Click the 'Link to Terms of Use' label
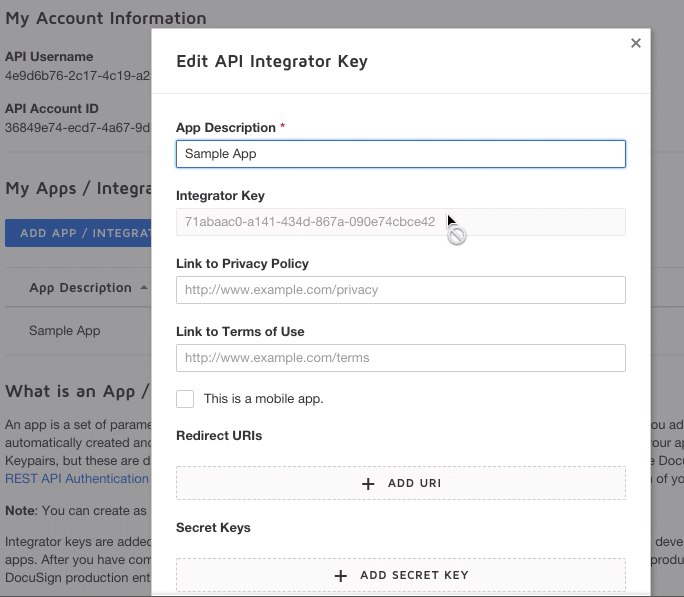 pyautogui.click(x=240, y=332)
